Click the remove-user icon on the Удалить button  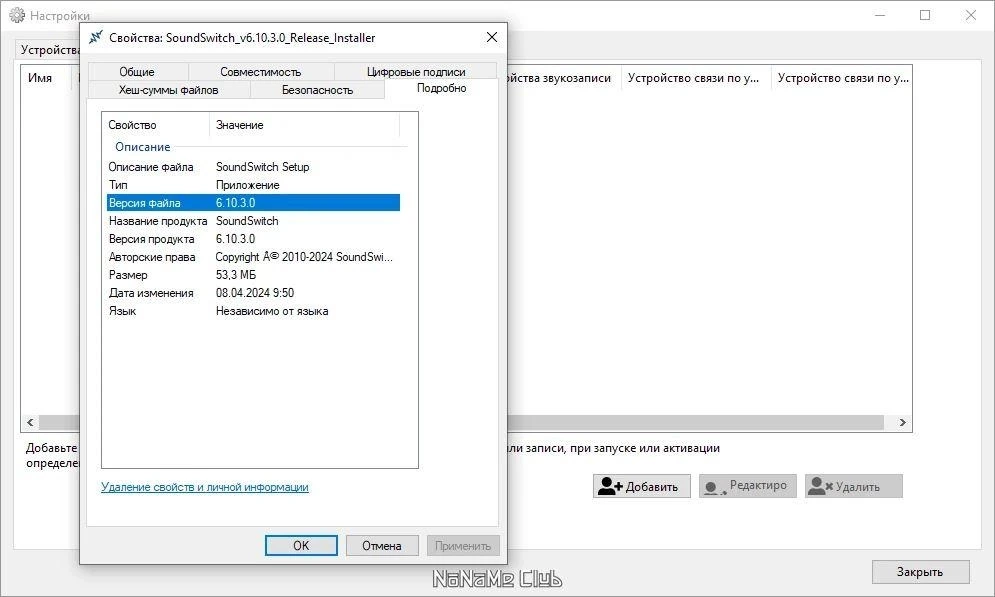pos(820,487)
